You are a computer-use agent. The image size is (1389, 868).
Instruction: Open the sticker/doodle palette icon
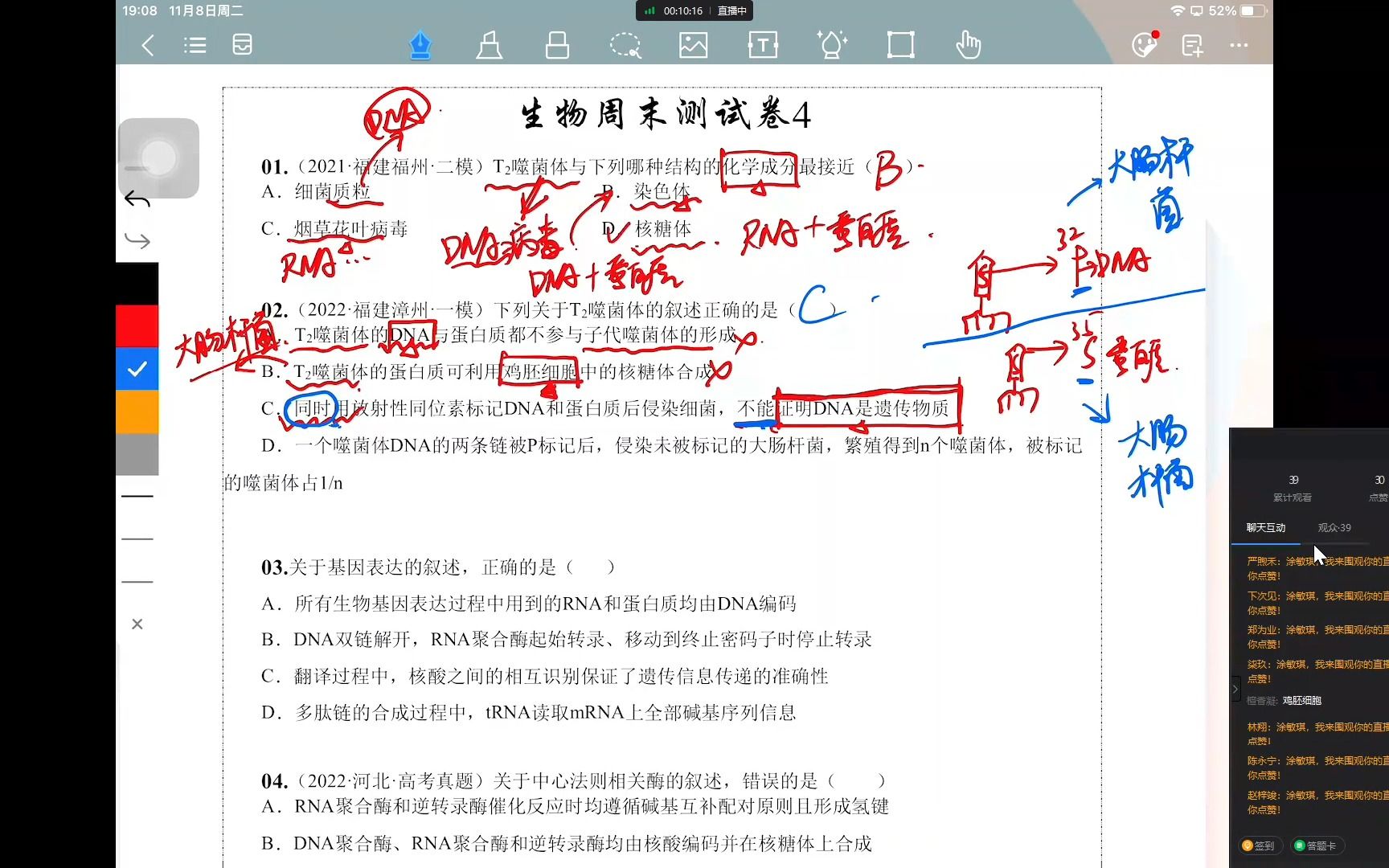[1145, 45]
